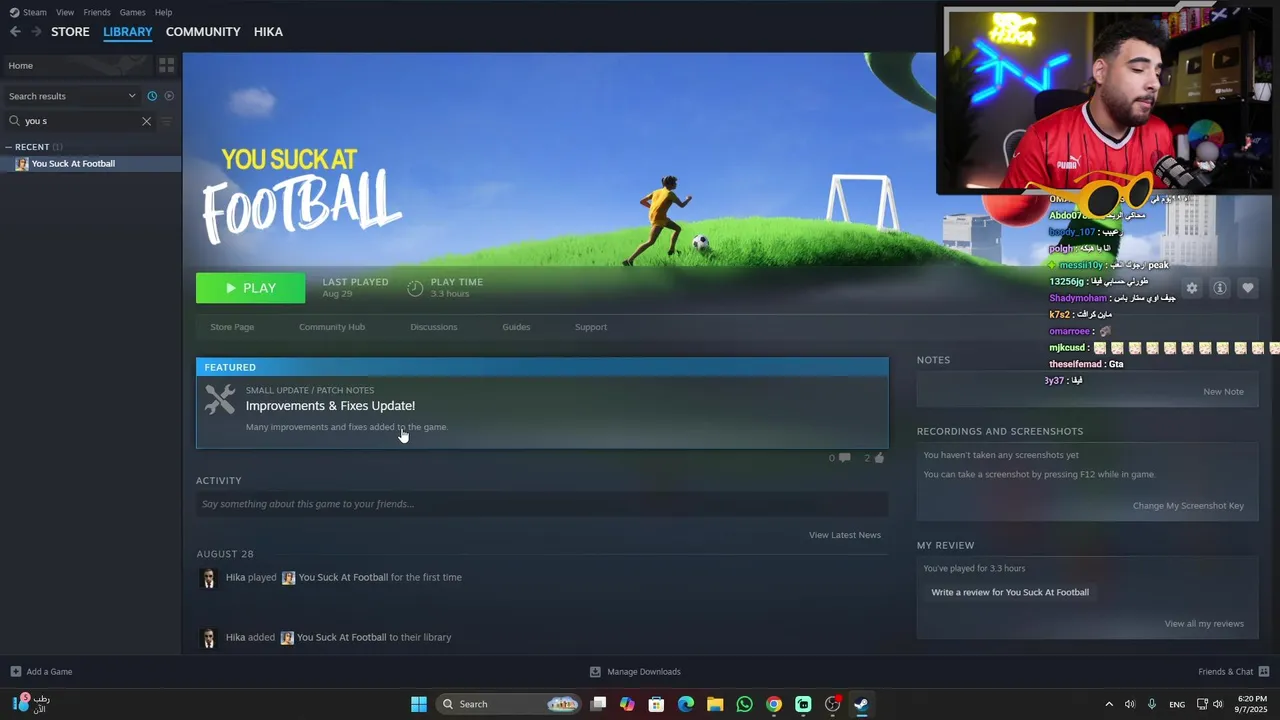Click the favorite heart icon
Viewport: 1280px width, 720px height.
(x=1248, y=288)
